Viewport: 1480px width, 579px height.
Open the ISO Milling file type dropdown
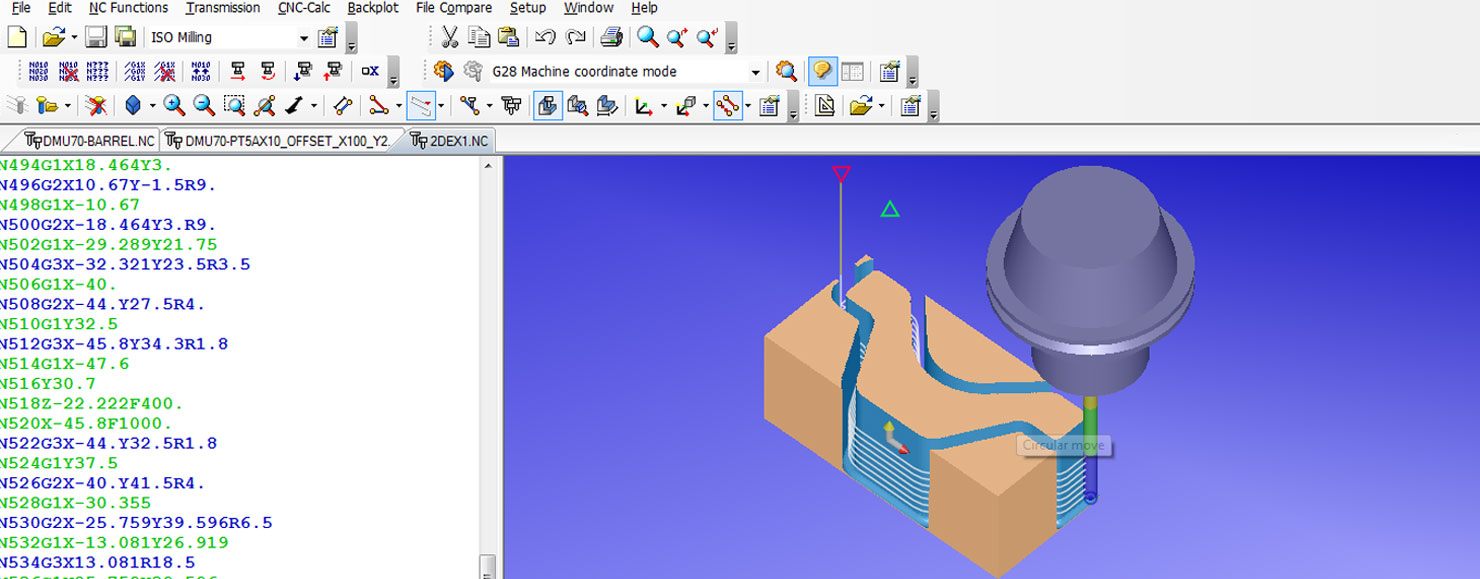303,38
